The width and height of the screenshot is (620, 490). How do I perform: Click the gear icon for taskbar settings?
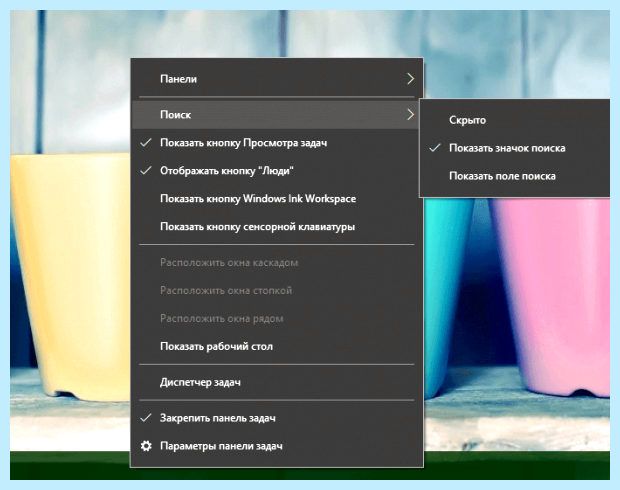[146, 446]
